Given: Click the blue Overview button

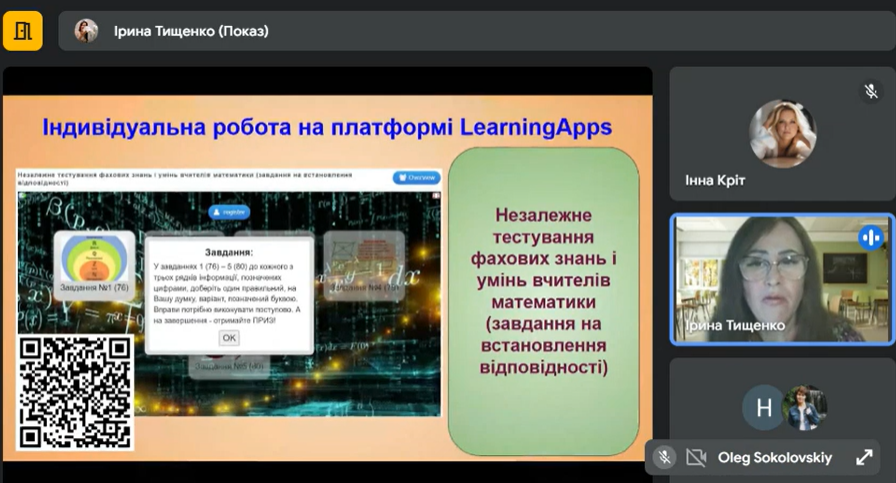Looking at the screenshot, I should [x=416, y=178].
